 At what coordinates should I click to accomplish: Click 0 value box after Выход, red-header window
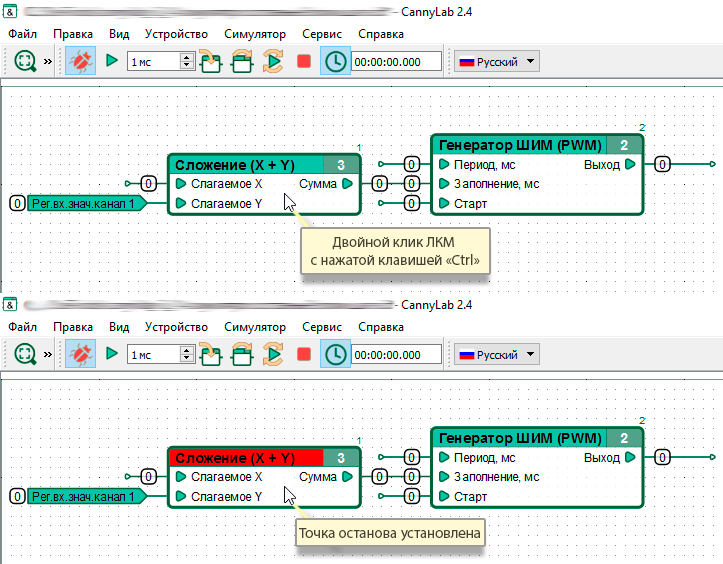click(x=662, y=457)
